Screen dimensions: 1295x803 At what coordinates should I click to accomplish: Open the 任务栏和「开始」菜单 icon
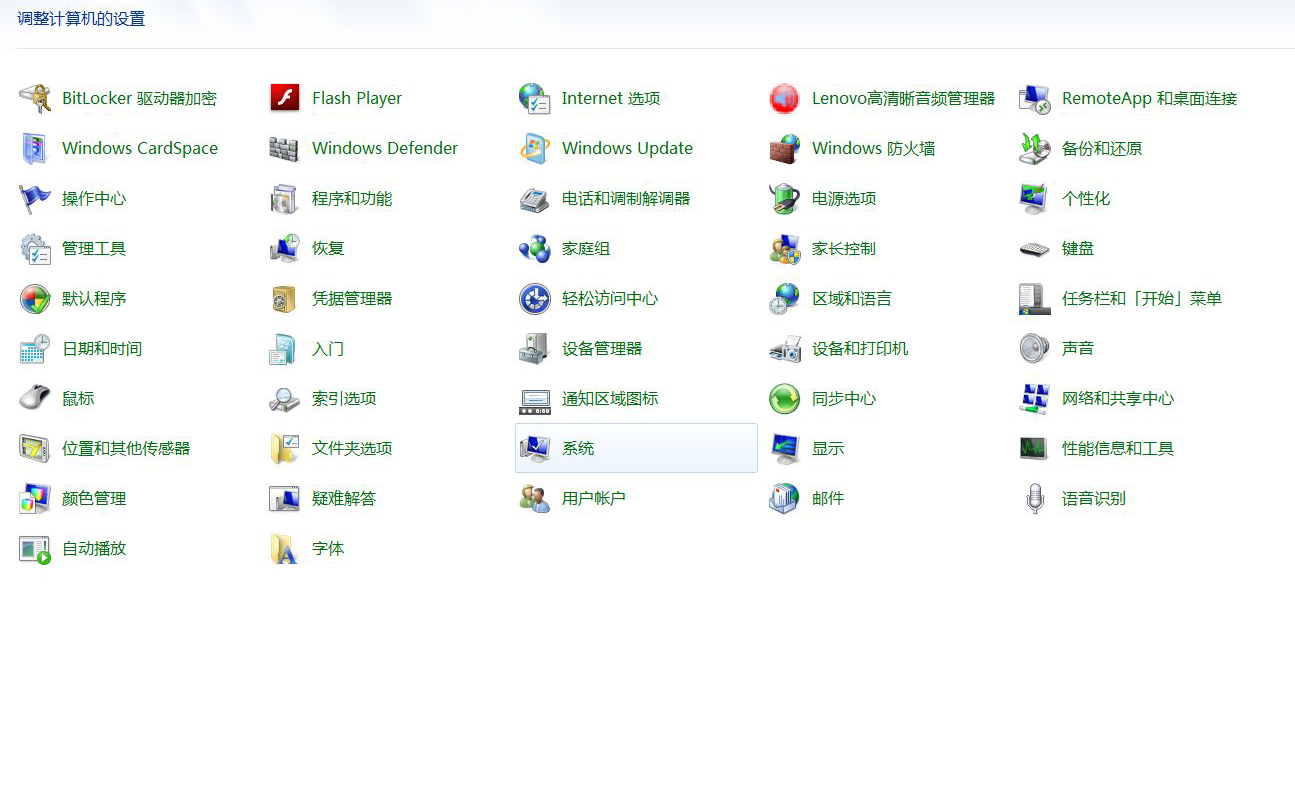point(1035,298)
